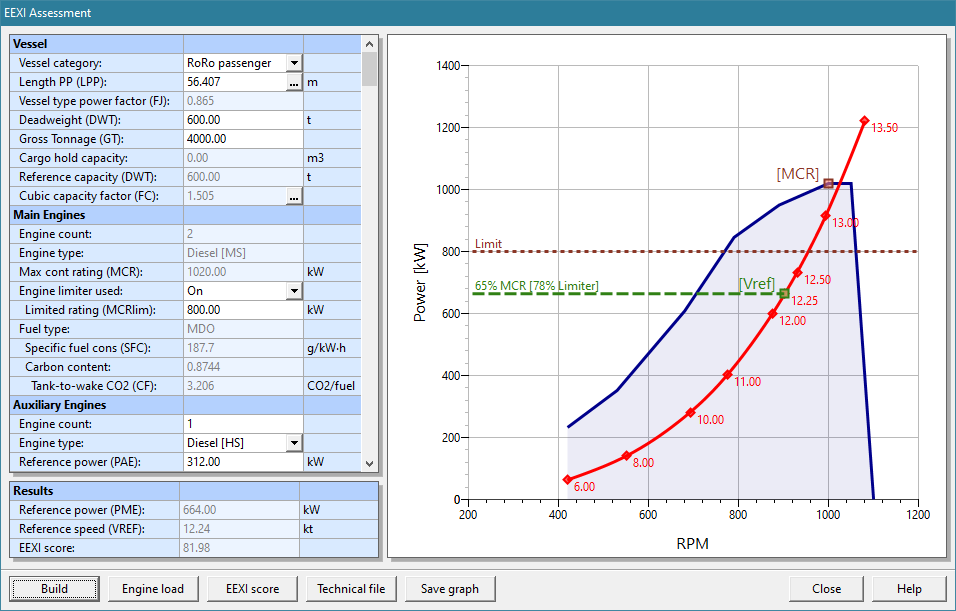Click the ellipsis button beside Cubic capacity factor
Viewport: 956px width, 611px height.
294,197
